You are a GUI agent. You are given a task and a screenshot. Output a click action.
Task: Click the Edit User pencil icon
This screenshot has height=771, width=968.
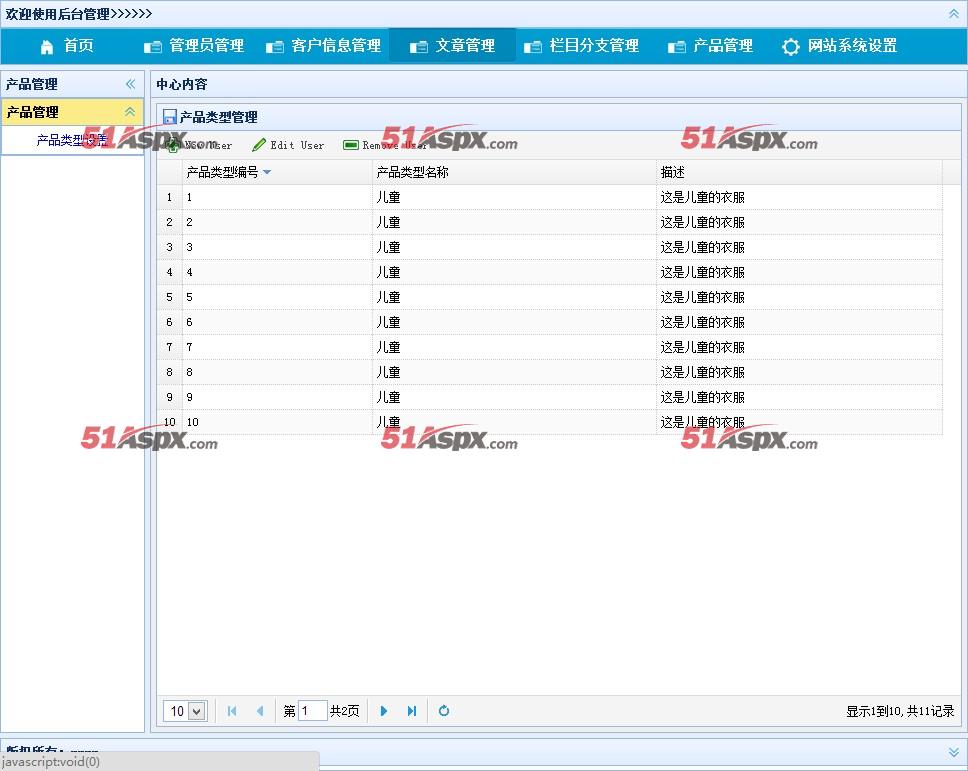pos(259,145)
